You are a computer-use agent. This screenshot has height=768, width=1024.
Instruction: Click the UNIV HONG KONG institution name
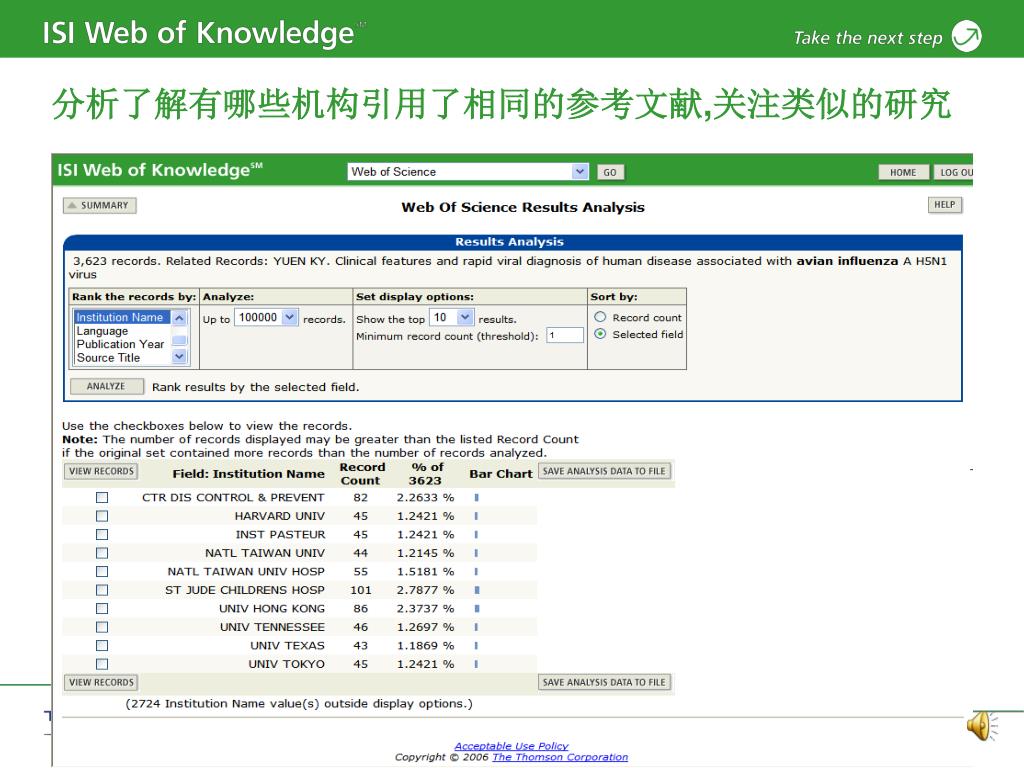coord(272,609)
